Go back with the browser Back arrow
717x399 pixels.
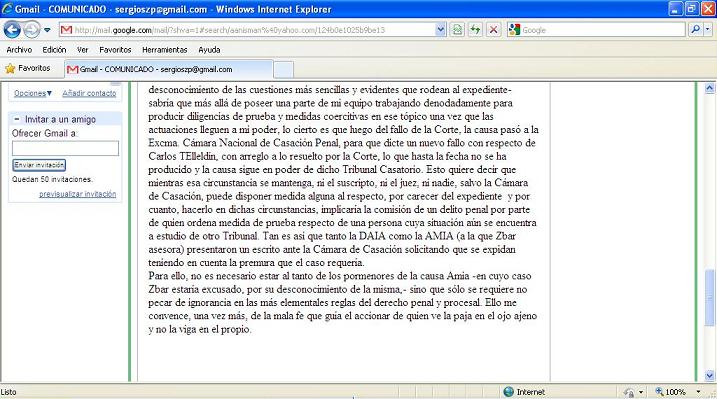point(12,30)
